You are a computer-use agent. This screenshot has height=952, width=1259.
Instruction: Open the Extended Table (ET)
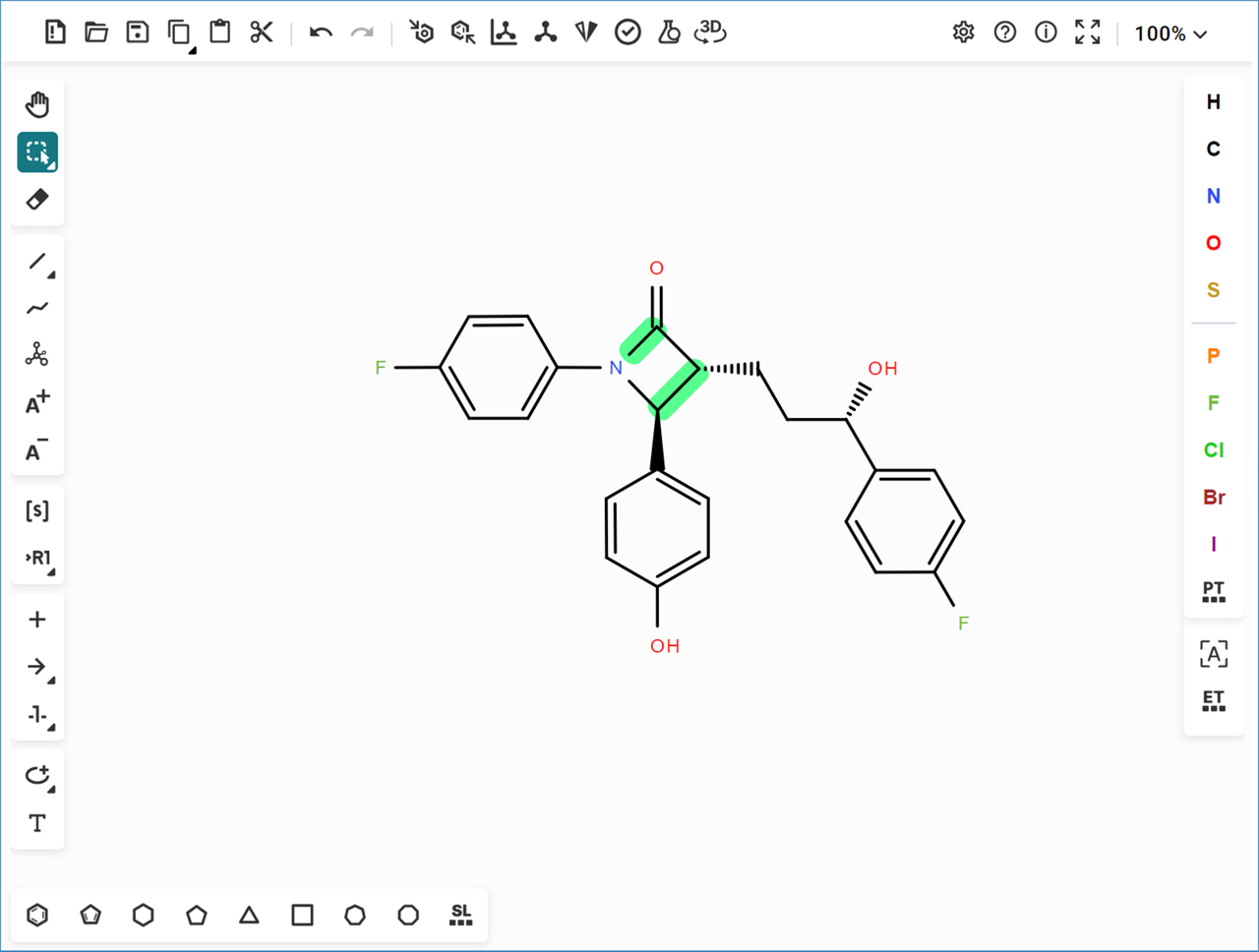1214,700
